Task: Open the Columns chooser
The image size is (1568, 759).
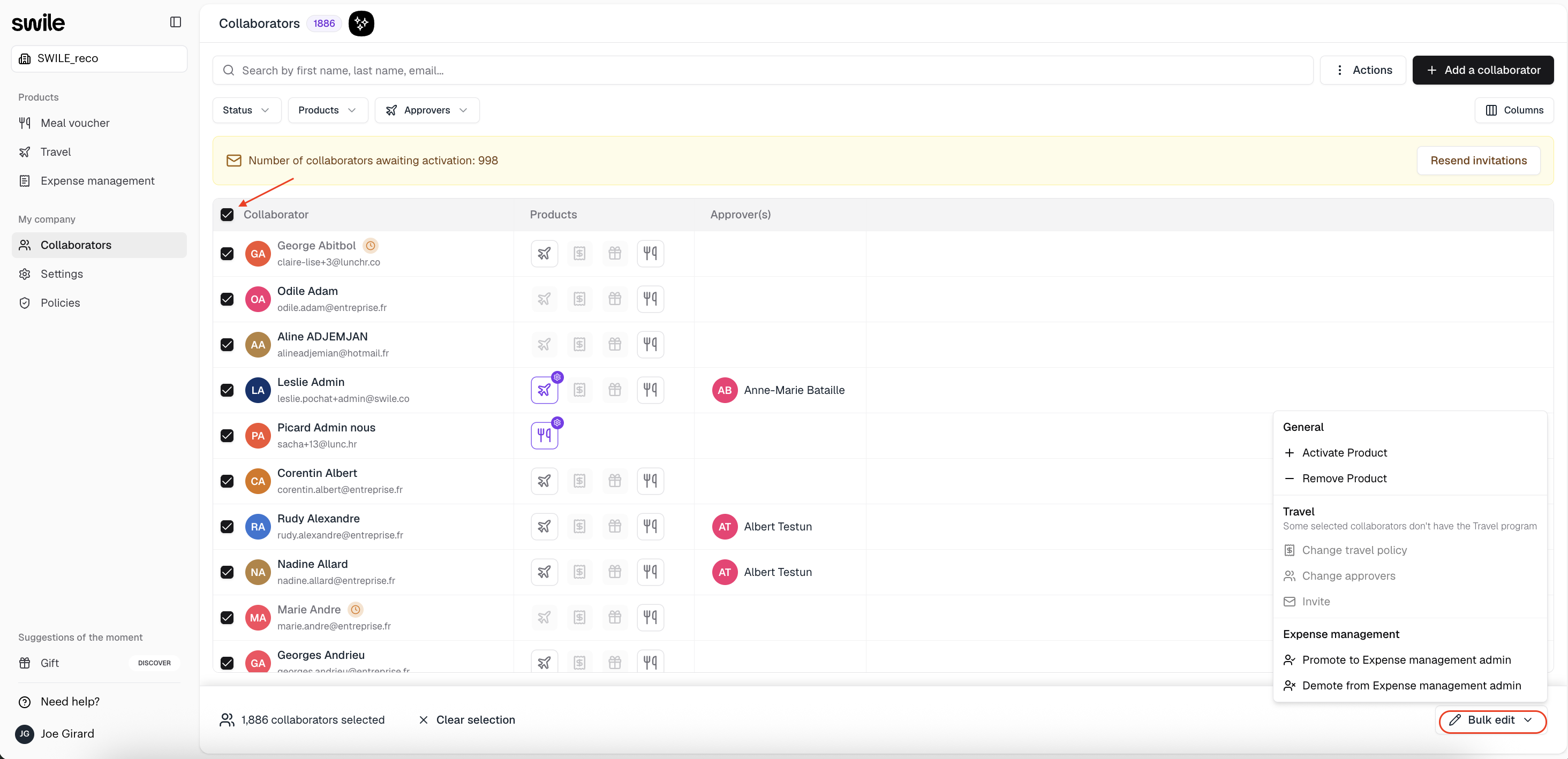Action: tap(1514, 110)
